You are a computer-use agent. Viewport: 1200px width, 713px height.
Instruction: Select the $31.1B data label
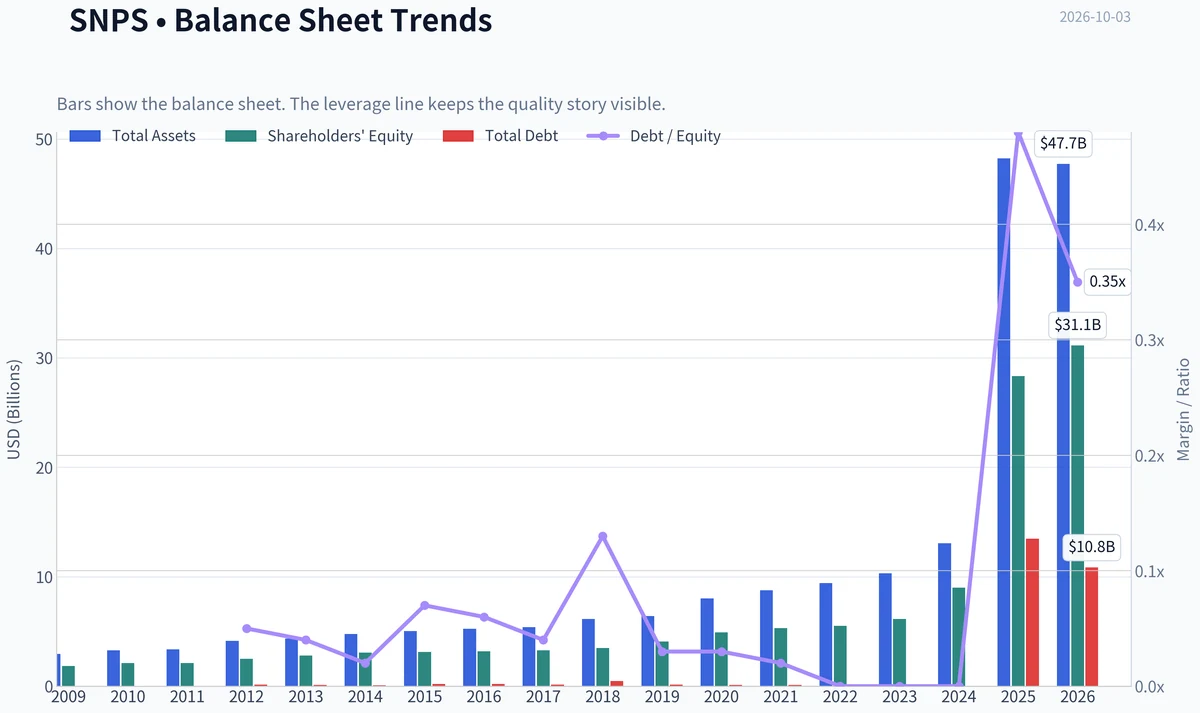coord(1077,324)
